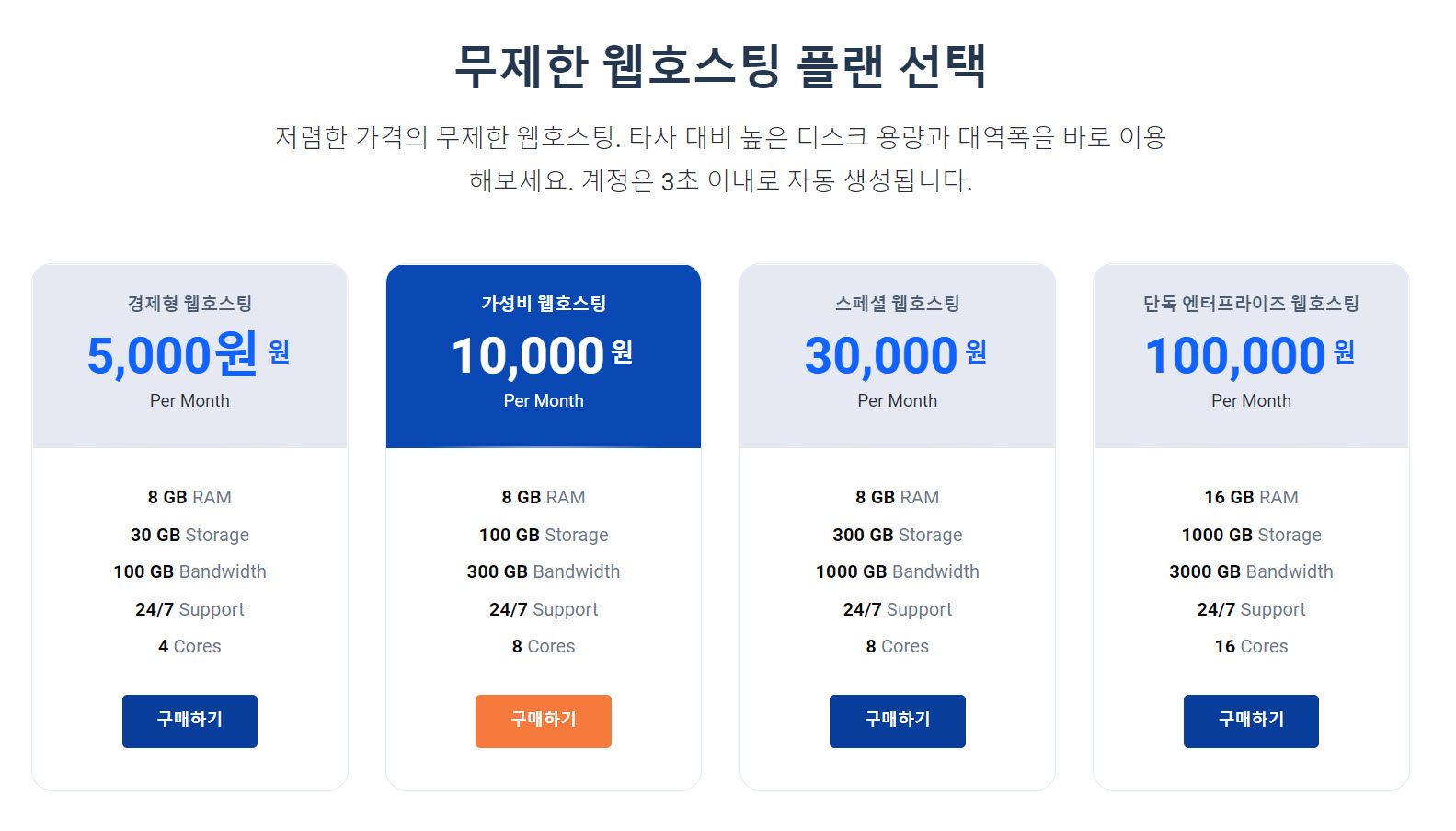Screen dimensions: 1456x831
Task: Click 구매하기 button for 경제형 웹호스팅
Action: [x=189, y=721]
